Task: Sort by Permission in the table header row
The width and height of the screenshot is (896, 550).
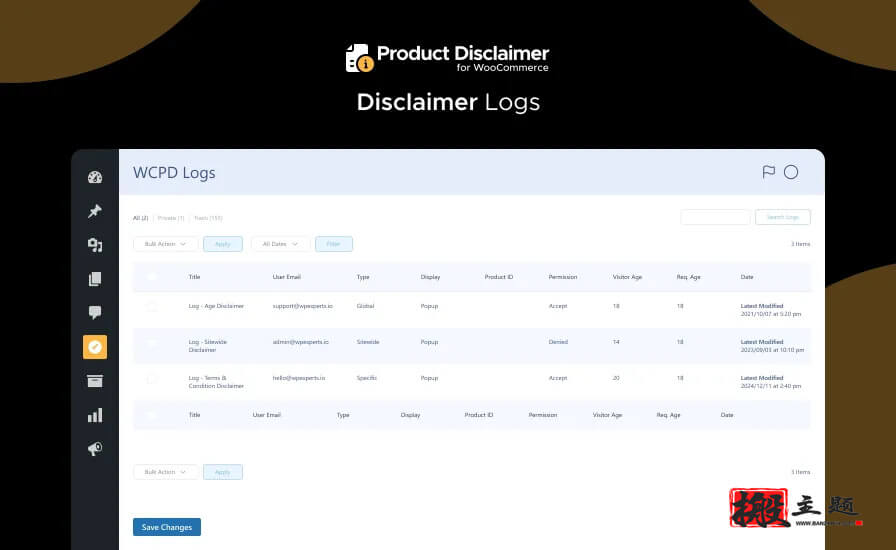Action: point(563,277)
